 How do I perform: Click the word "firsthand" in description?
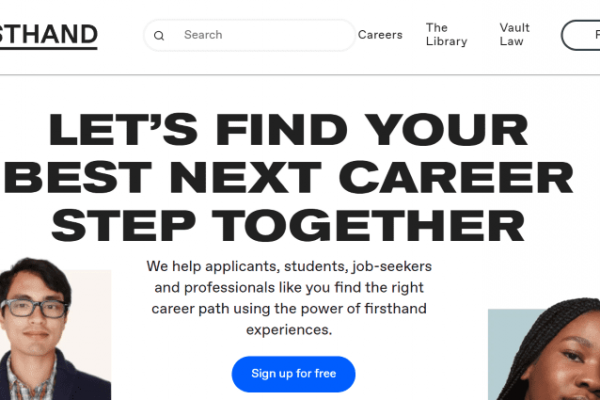pyautogui.click(x=395, y=309)
